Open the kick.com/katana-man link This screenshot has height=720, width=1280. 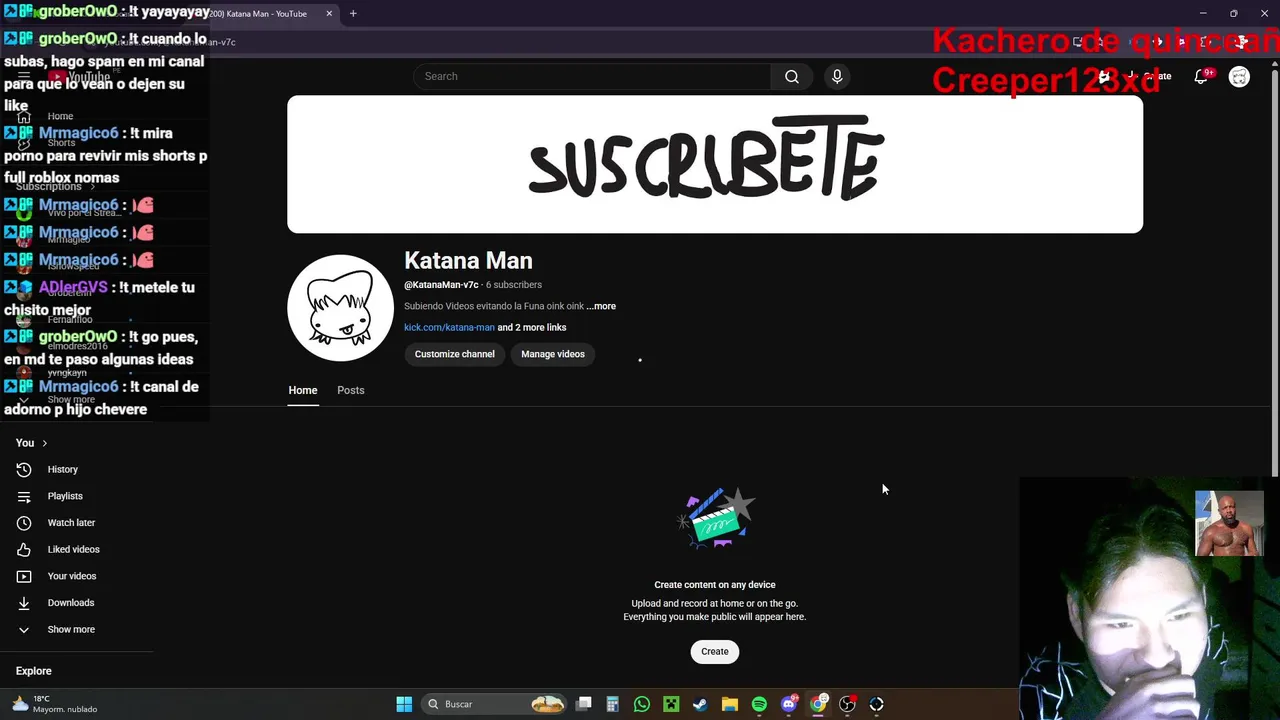click(449, 327)
